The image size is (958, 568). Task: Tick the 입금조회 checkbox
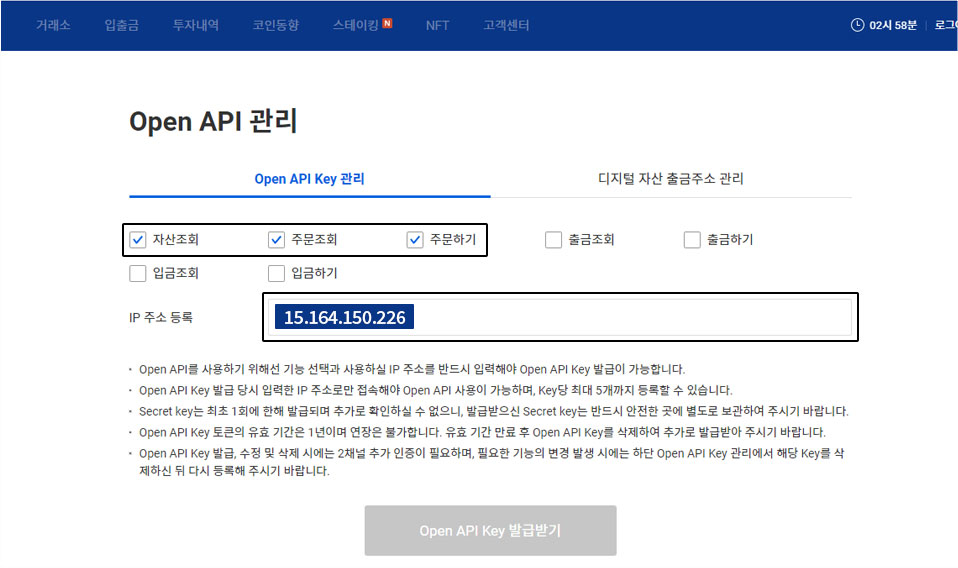[139, 273]
